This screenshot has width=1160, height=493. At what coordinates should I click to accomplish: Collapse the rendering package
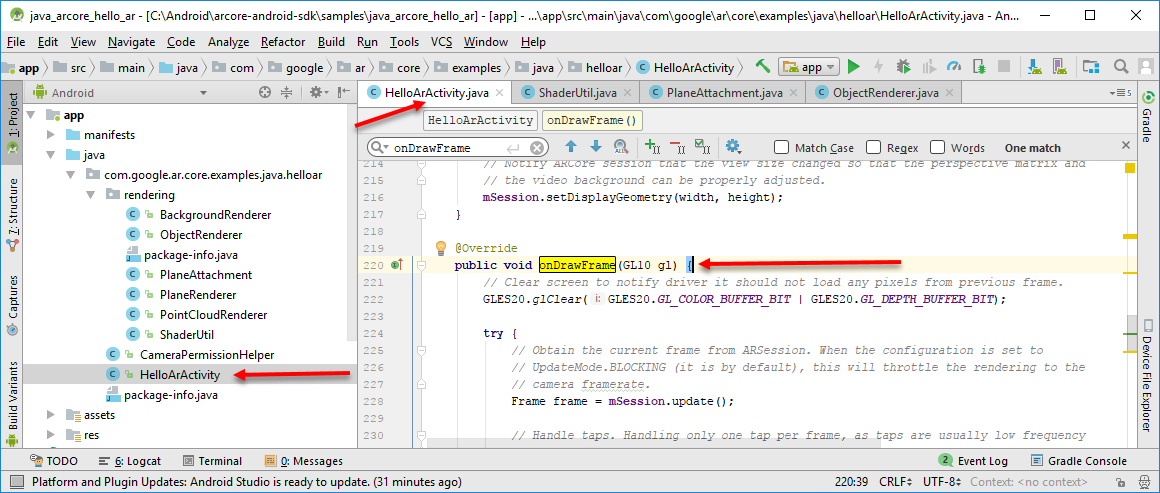click(x=90, y=195)
